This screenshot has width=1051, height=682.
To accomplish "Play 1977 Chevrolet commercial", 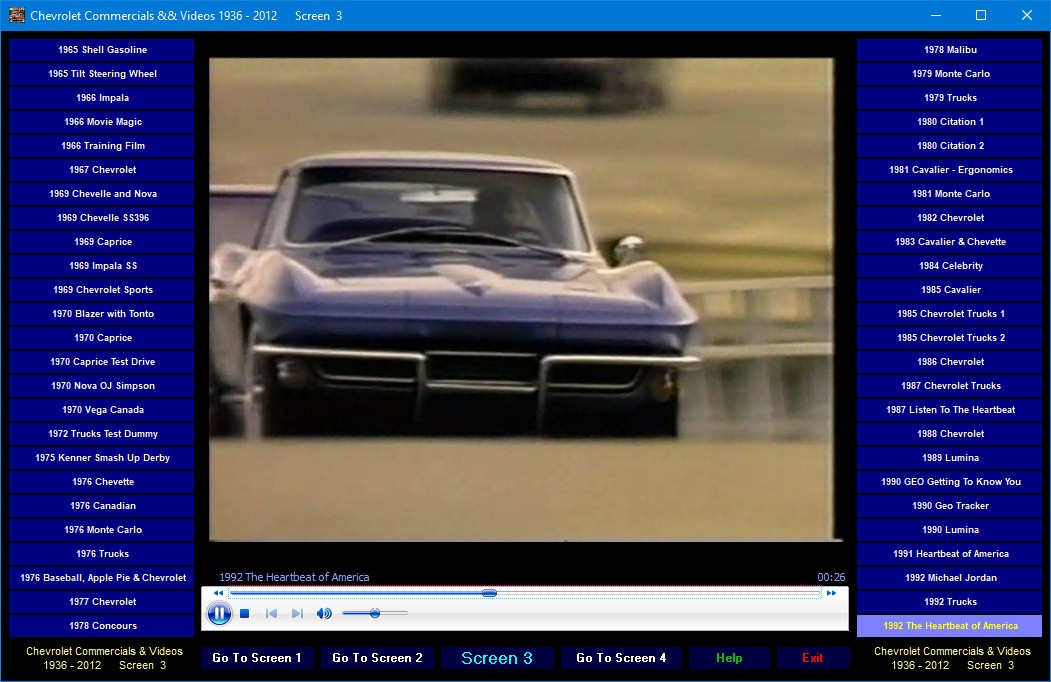I will point(103,602).
